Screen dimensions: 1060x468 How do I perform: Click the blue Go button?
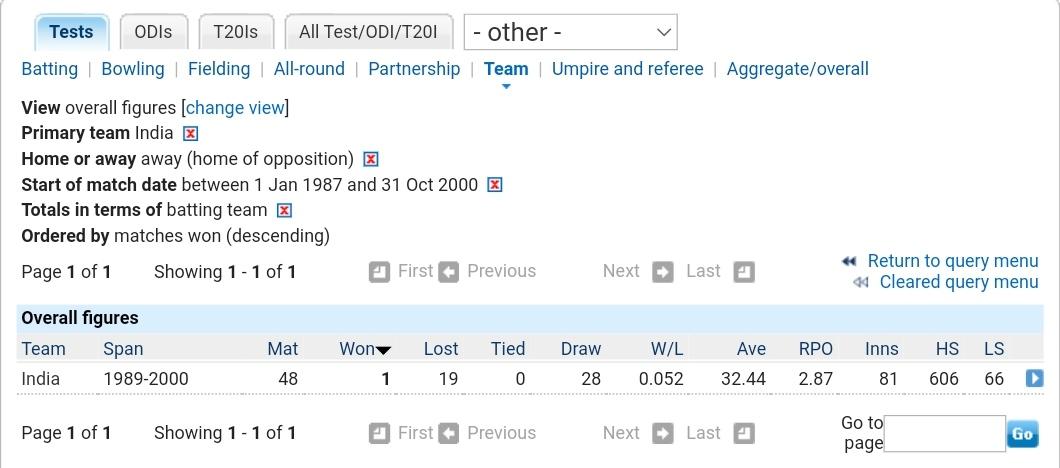click(1022, 434)
